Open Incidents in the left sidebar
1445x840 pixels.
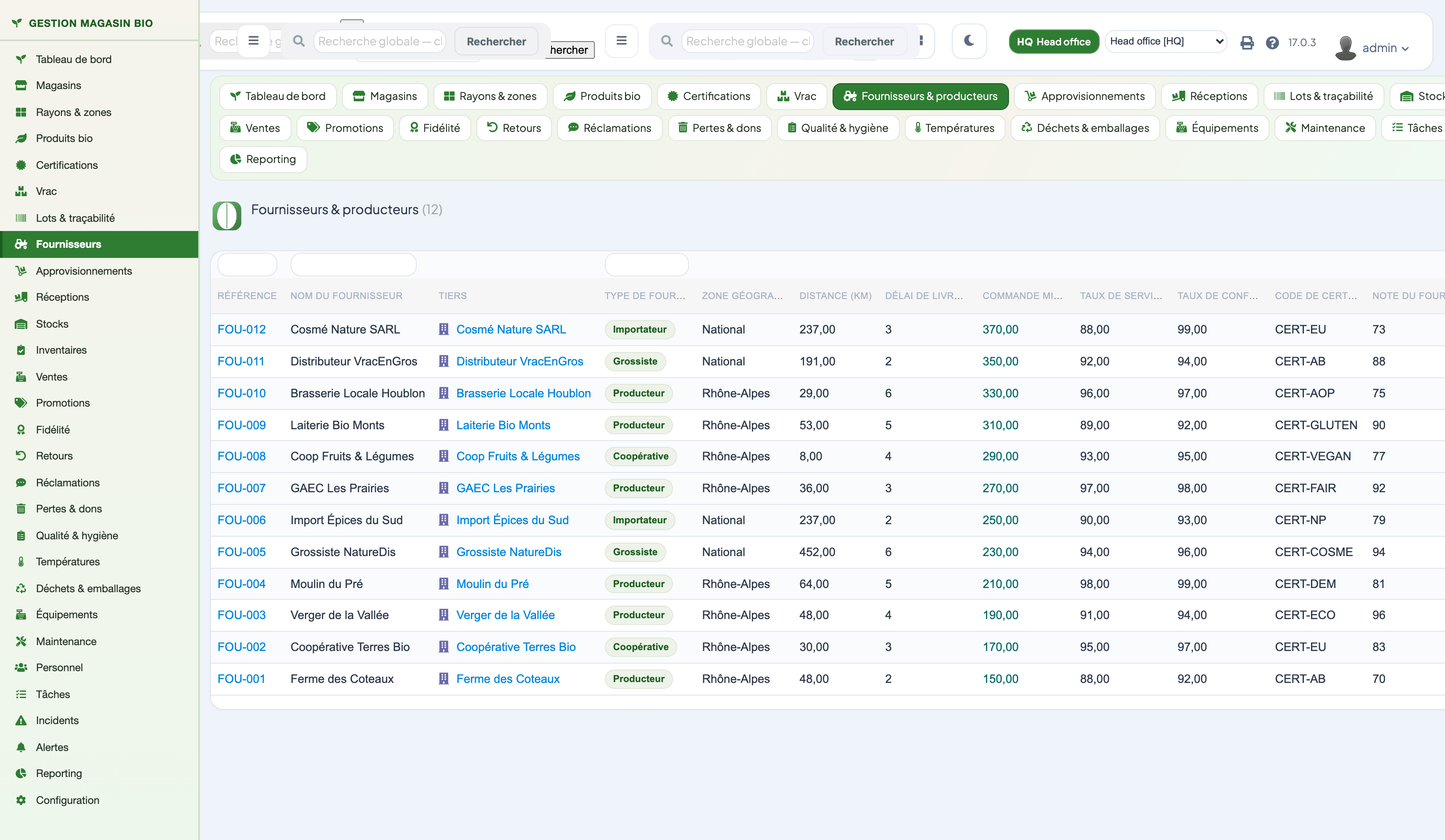(99, 720)
